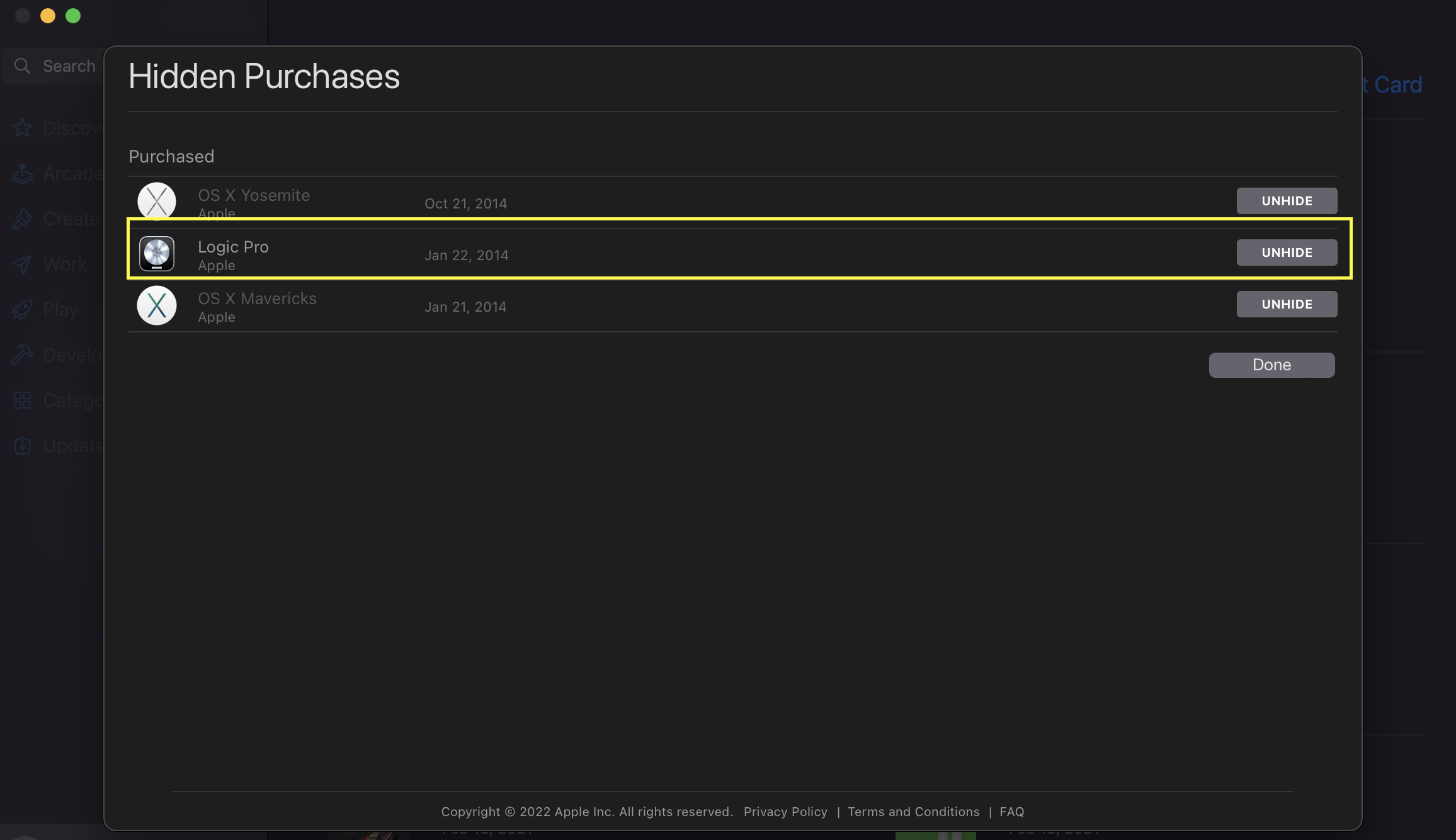Open the FAQ link
This screenshot has width=1456, height=840.
[1011, 812]
